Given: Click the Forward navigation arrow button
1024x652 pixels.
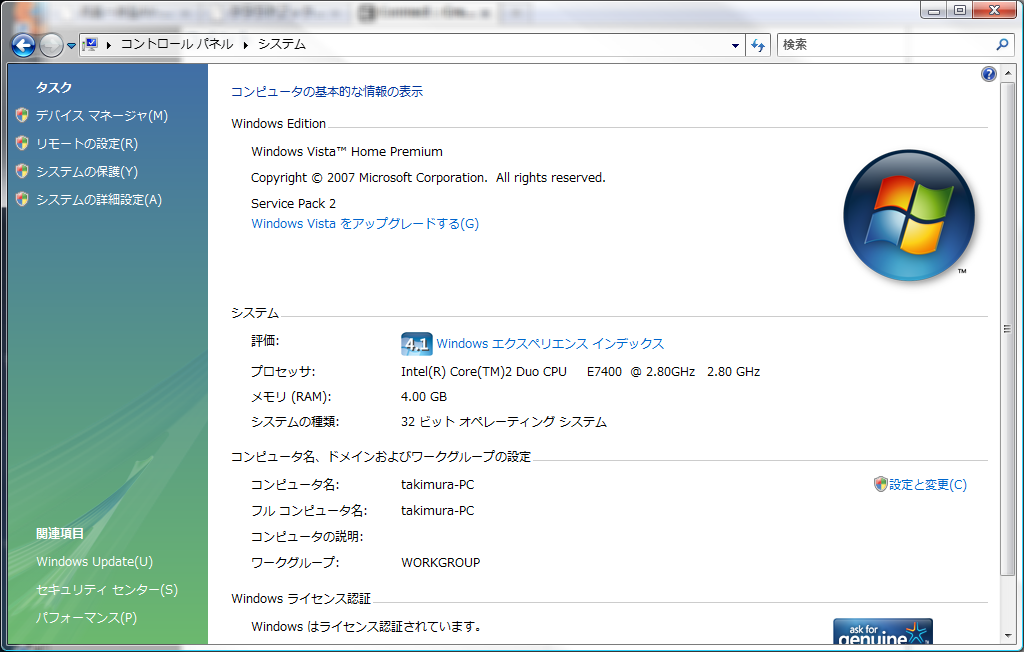Looking at the screenshot, I should 51,45.
